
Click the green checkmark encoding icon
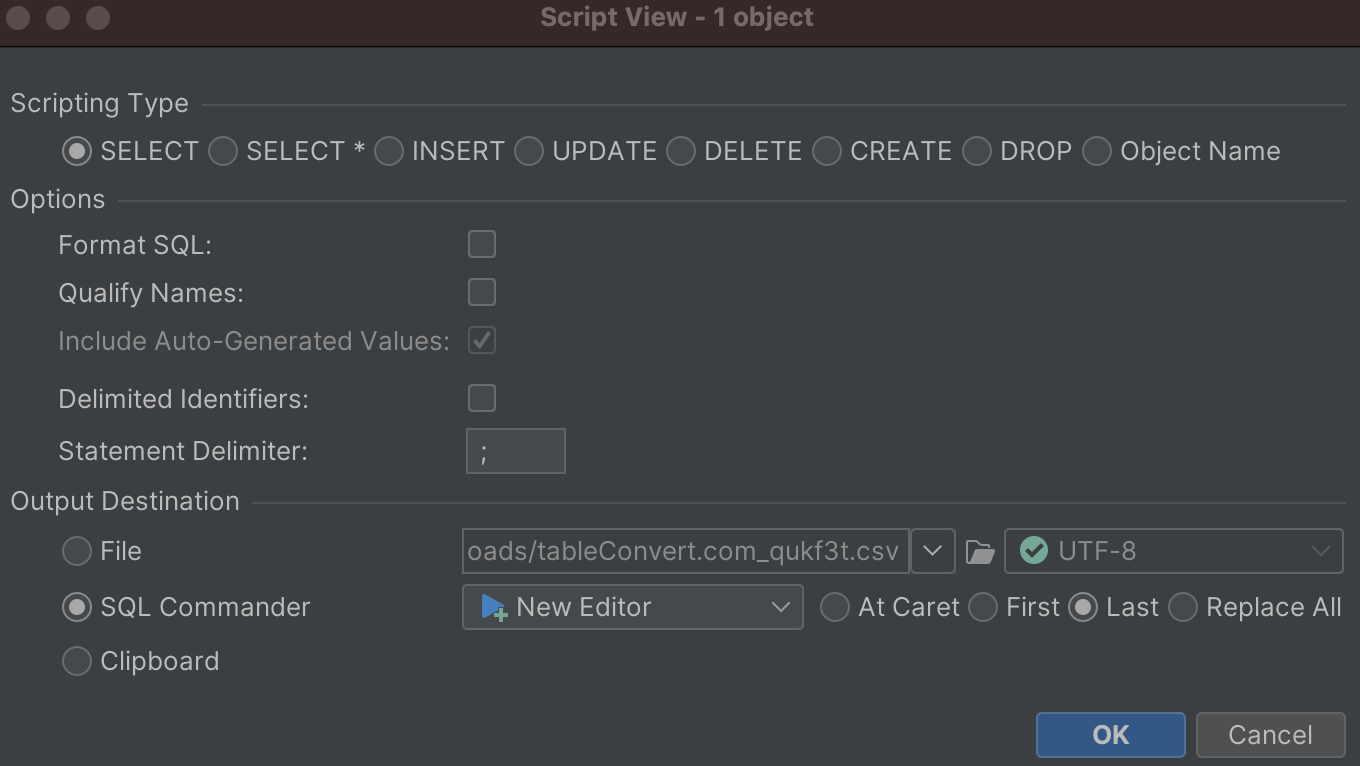click(x=1035, y=551)
